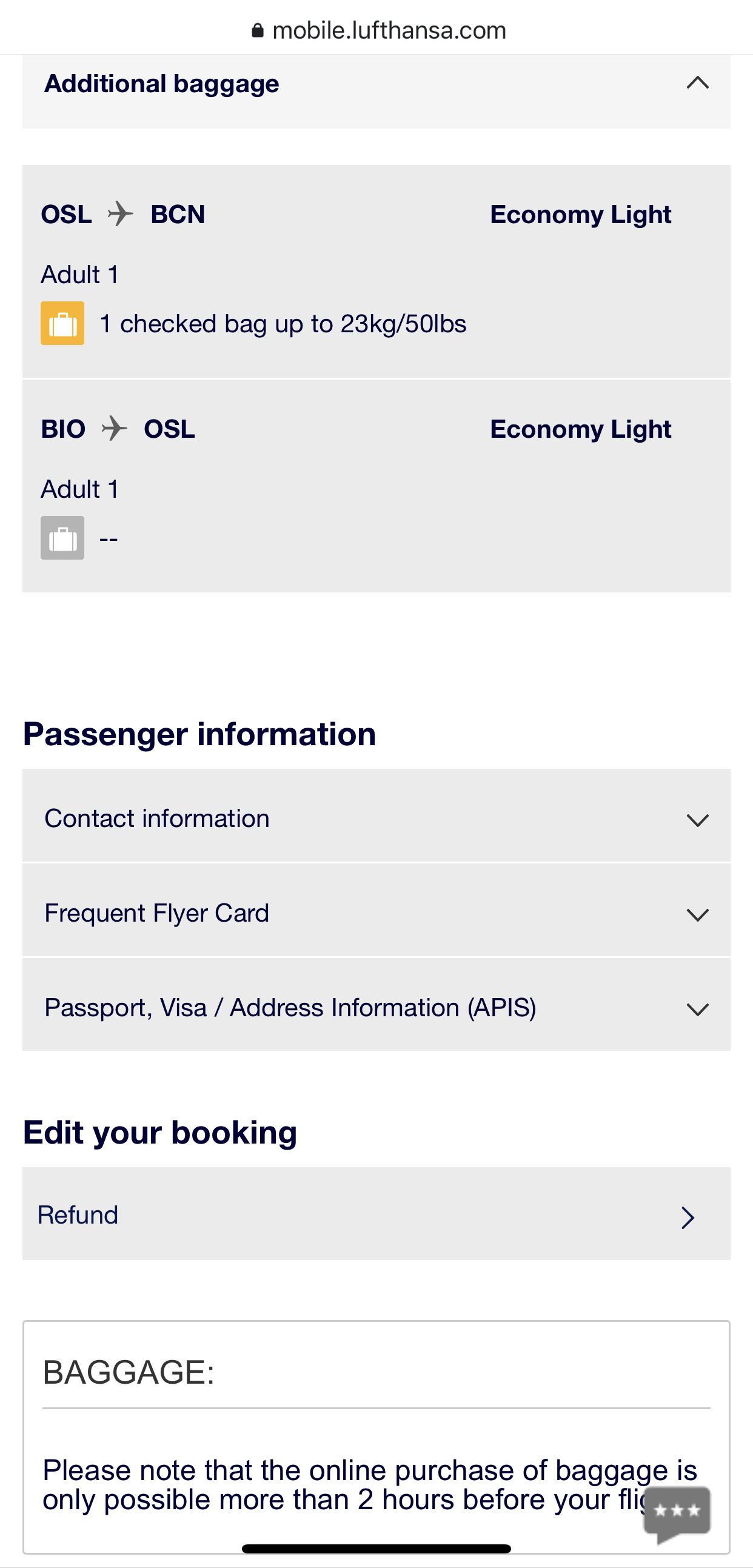Screen dimensions: 753x1568
Task: Tap the mobile.lufthansa.com address bar
Action: click(x=389, y=30)
